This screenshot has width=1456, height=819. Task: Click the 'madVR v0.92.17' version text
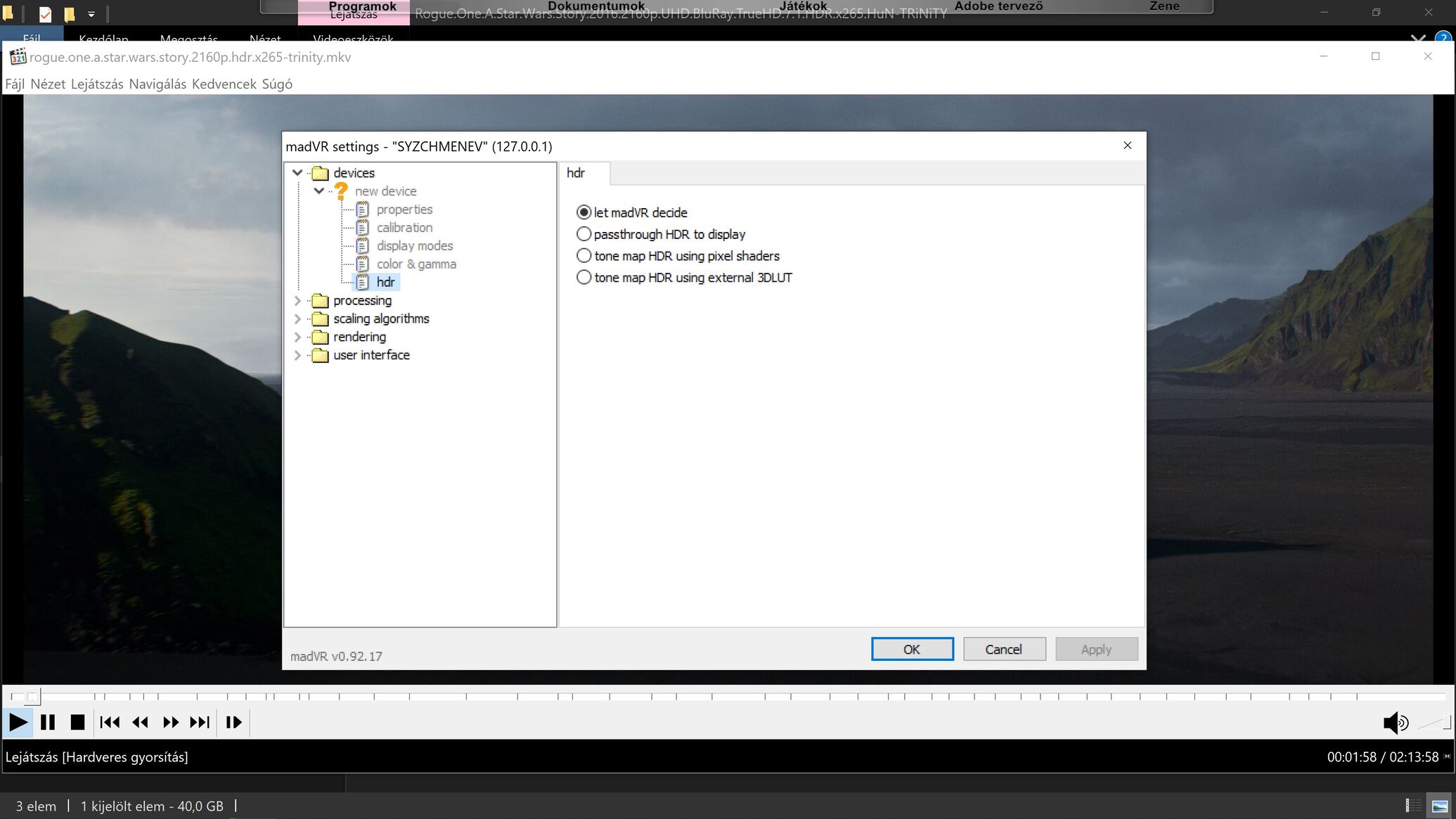pyautogui.click(x=336, y=656)
